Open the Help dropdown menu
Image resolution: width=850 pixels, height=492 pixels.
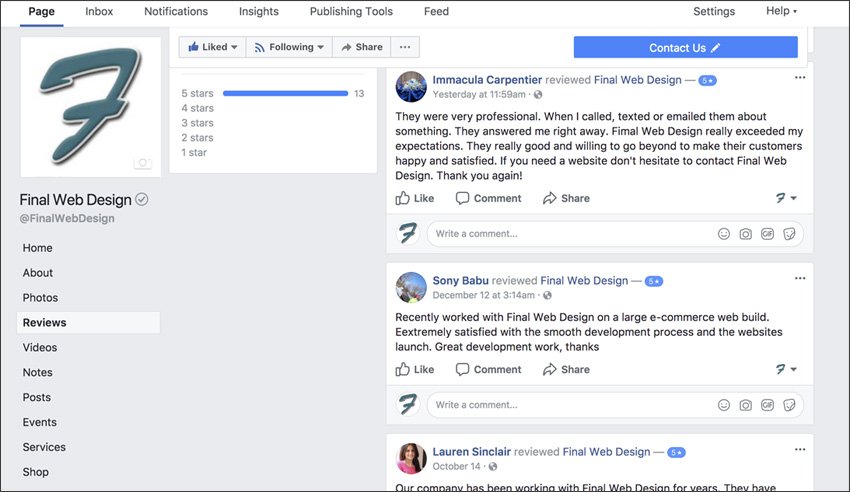coord(781,11)
